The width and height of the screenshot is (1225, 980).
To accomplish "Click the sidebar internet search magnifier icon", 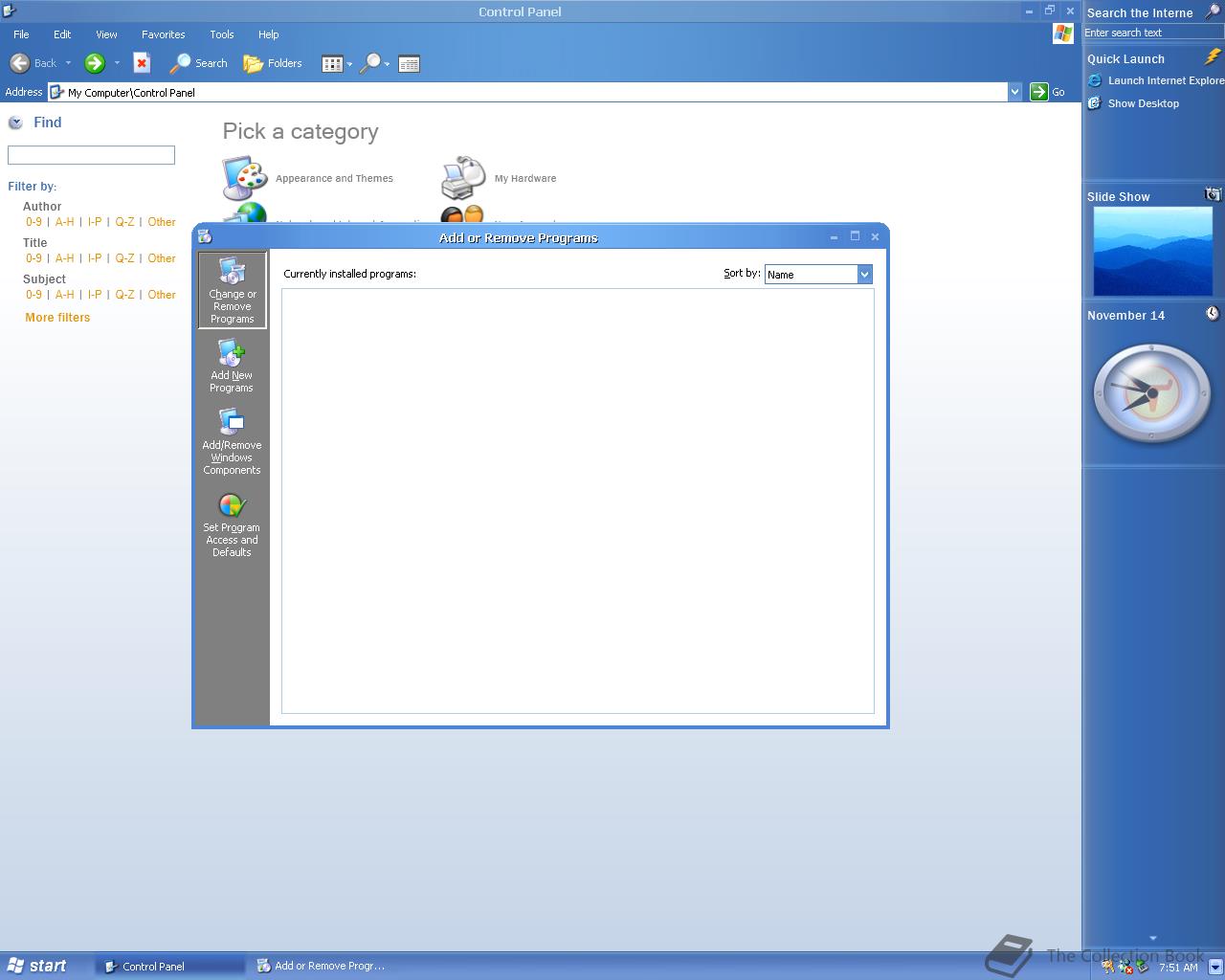I will (1213, 12).
